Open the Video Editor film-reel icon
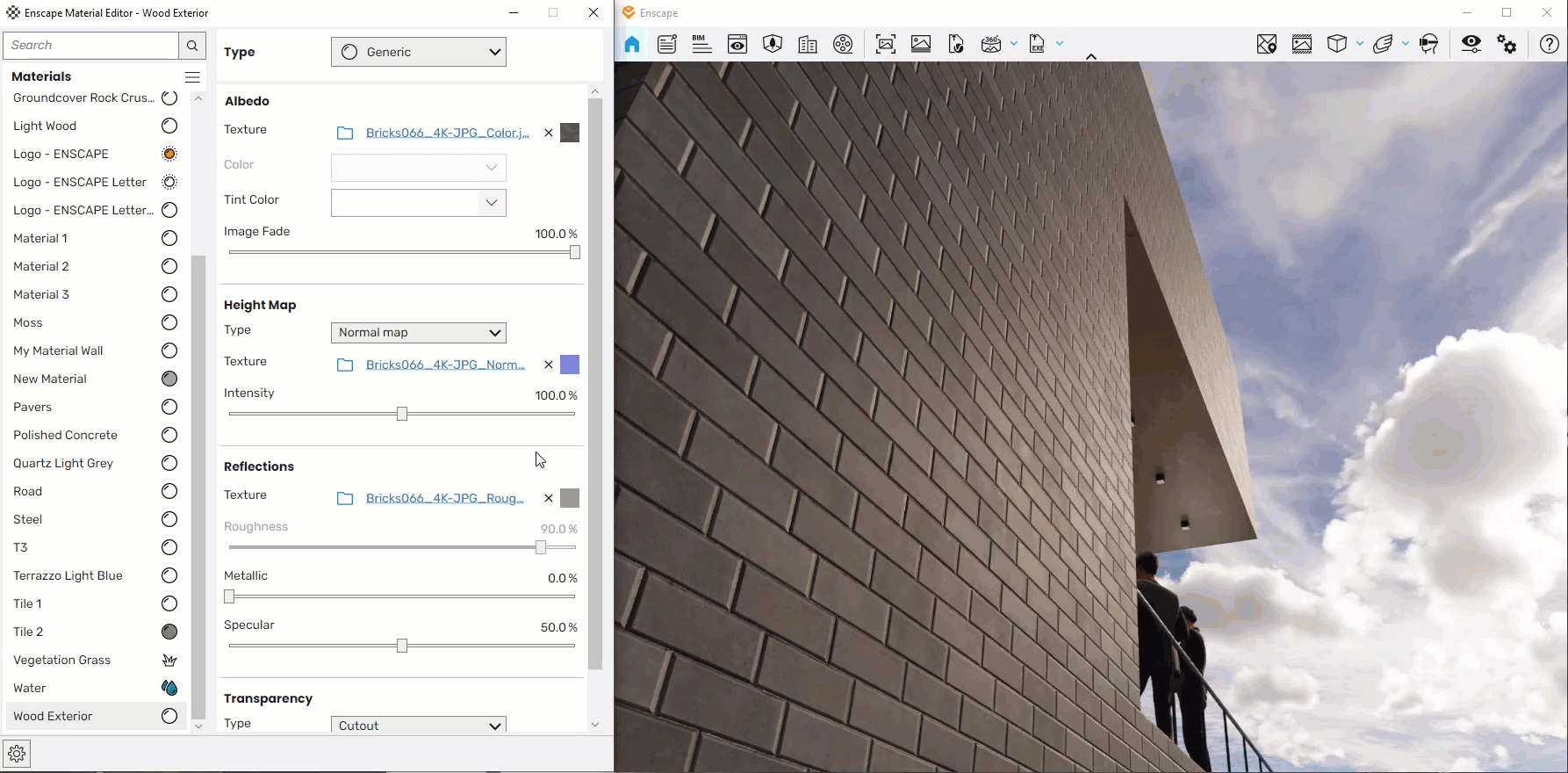 [x=843, y=44]
